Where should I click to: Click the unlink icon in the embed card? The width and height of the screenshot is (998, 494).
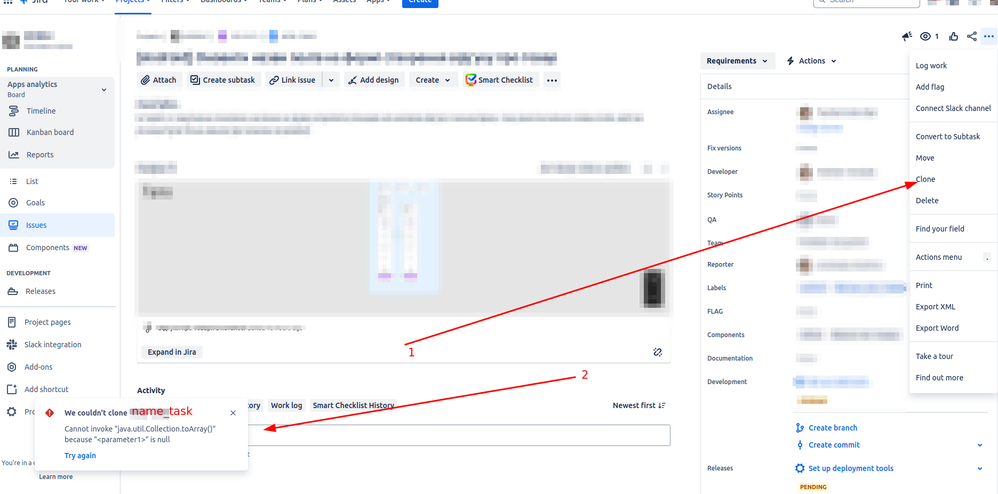[x=658, y=351]
